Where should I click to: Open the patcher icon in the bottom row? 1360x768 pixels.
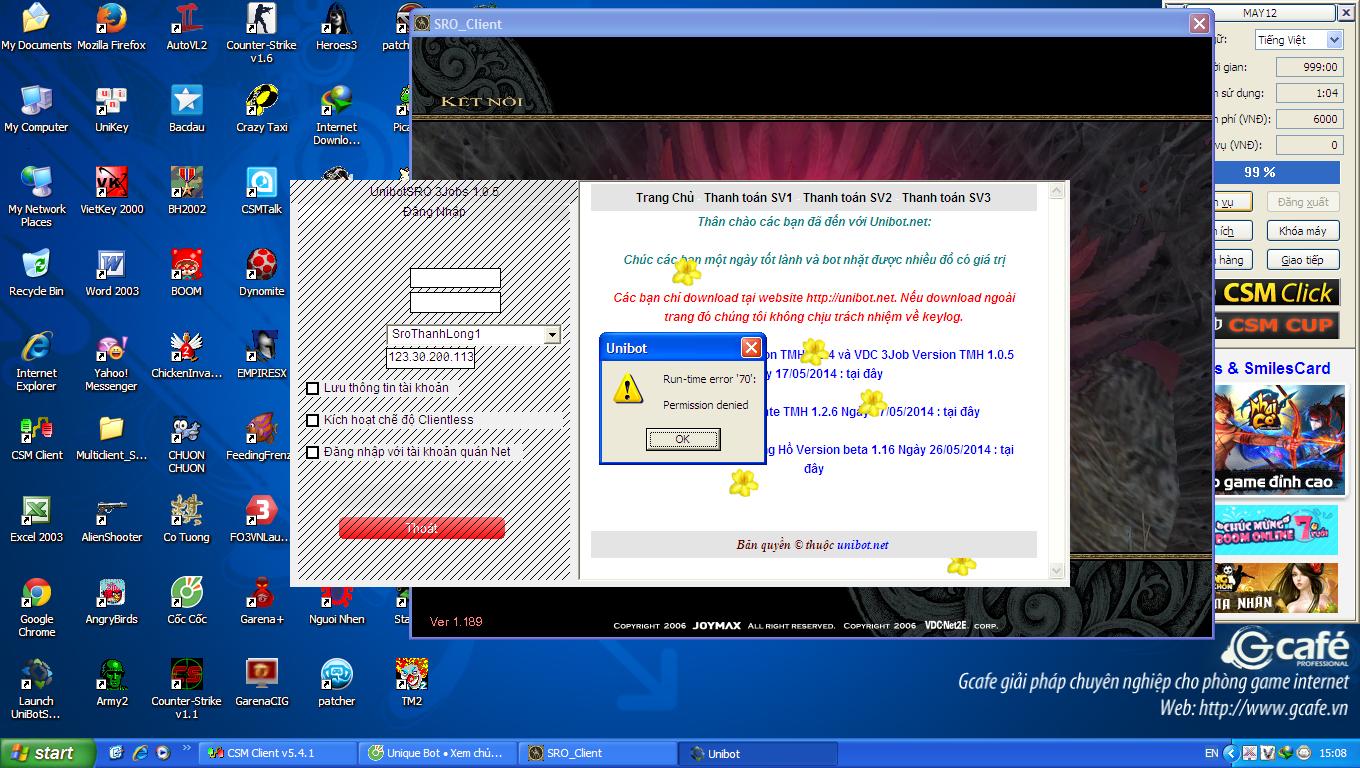point(336,683)
